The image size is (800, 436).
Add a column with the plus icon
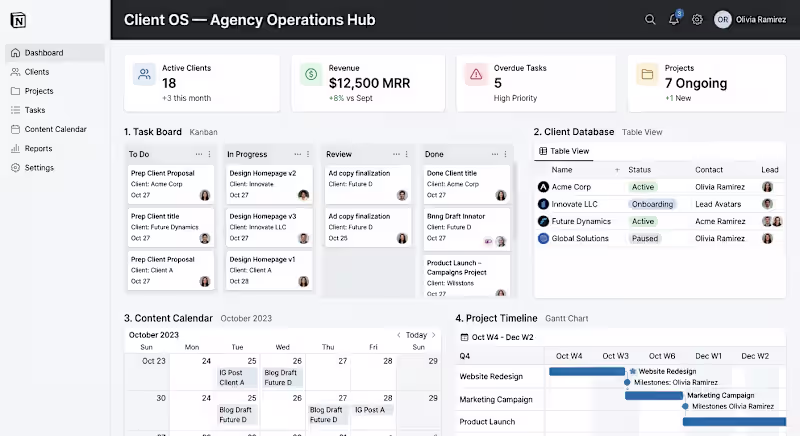click(x=617, y=170)
